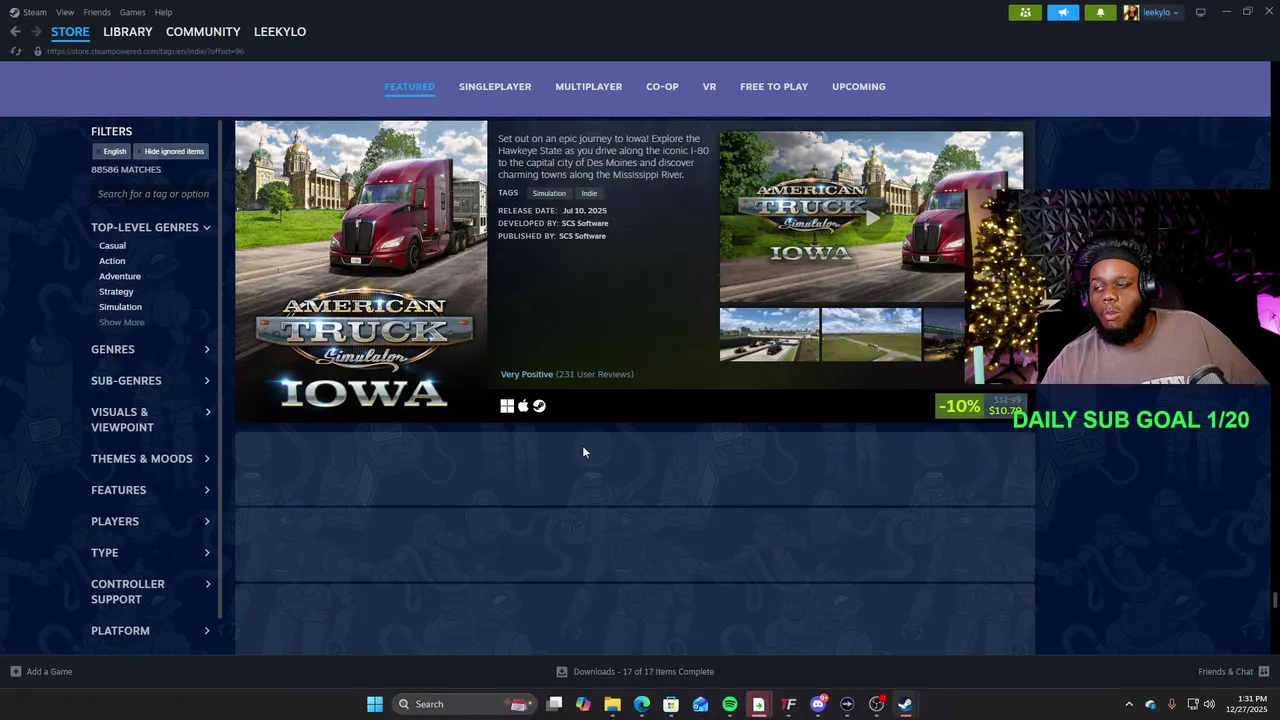Play the American Truck Simulator Iowa trailer

point(872,217)
